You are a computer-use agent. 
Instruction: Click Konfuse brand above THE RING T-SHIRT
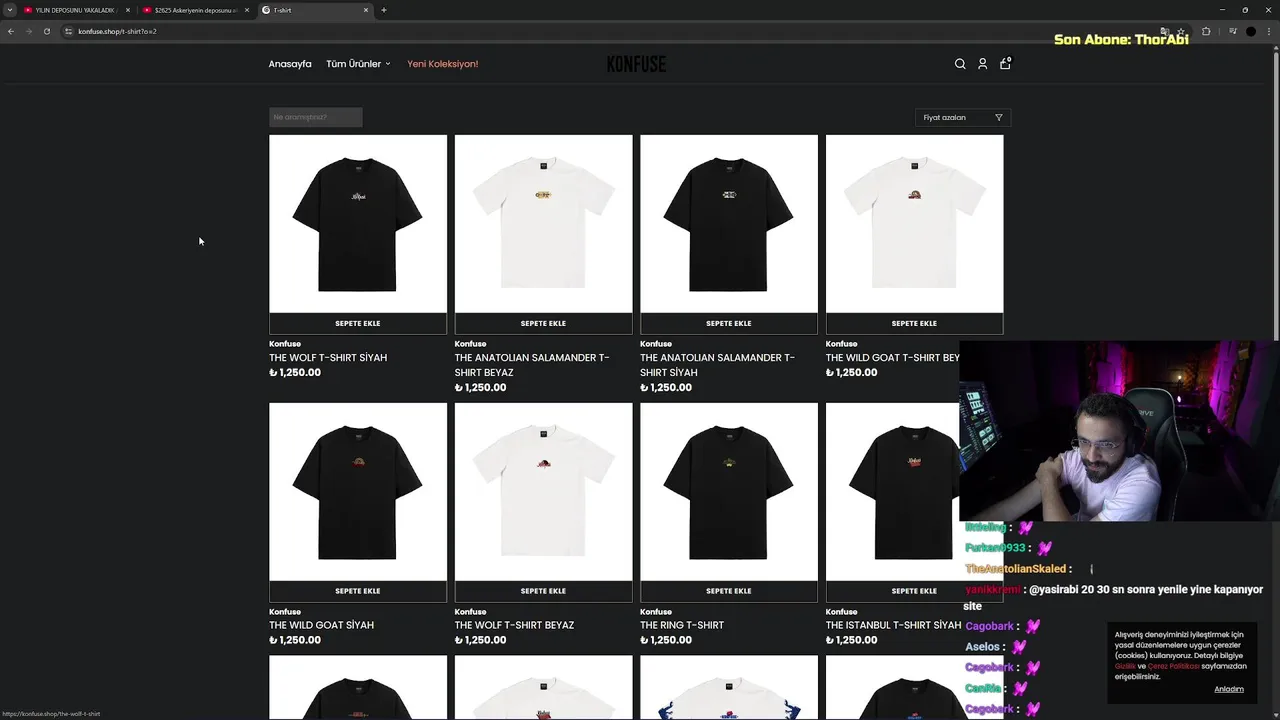(656, 612)
